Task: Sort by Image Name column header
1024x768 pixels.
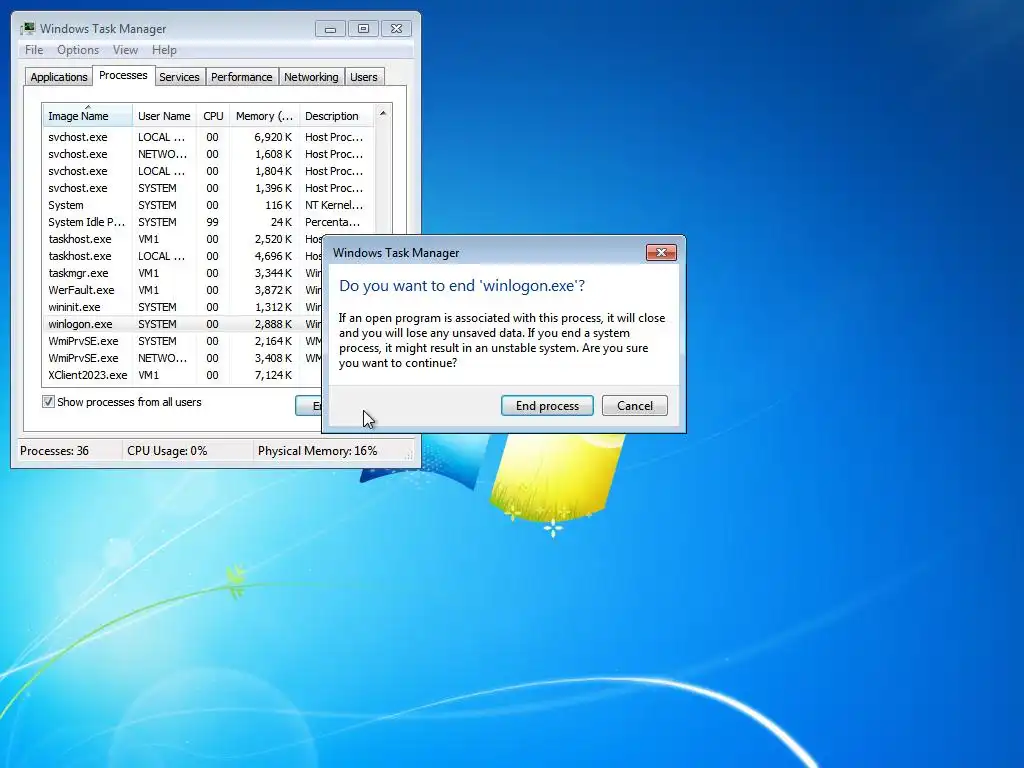Action: 88,116
